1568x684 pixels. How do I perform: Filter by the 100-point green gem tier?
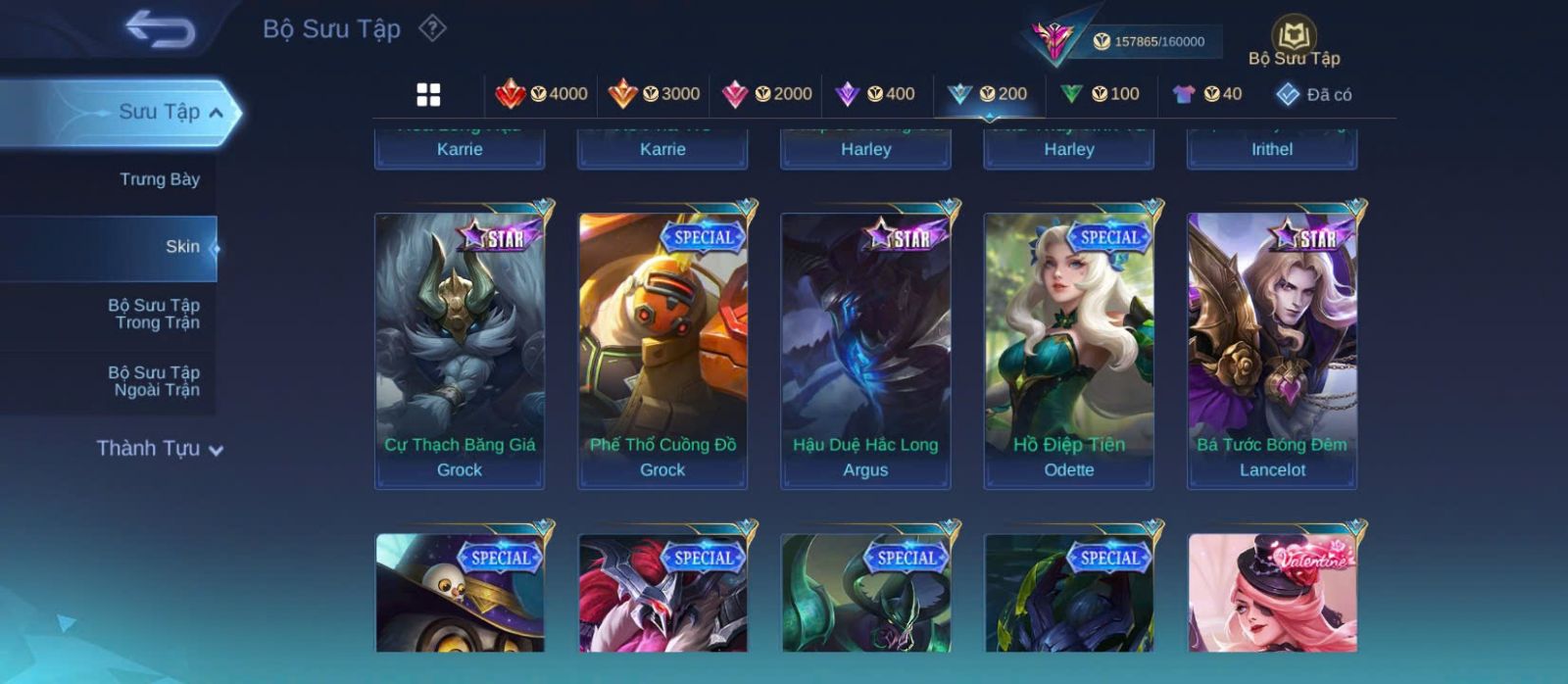pyautogui.click(x=1100, y=94)
